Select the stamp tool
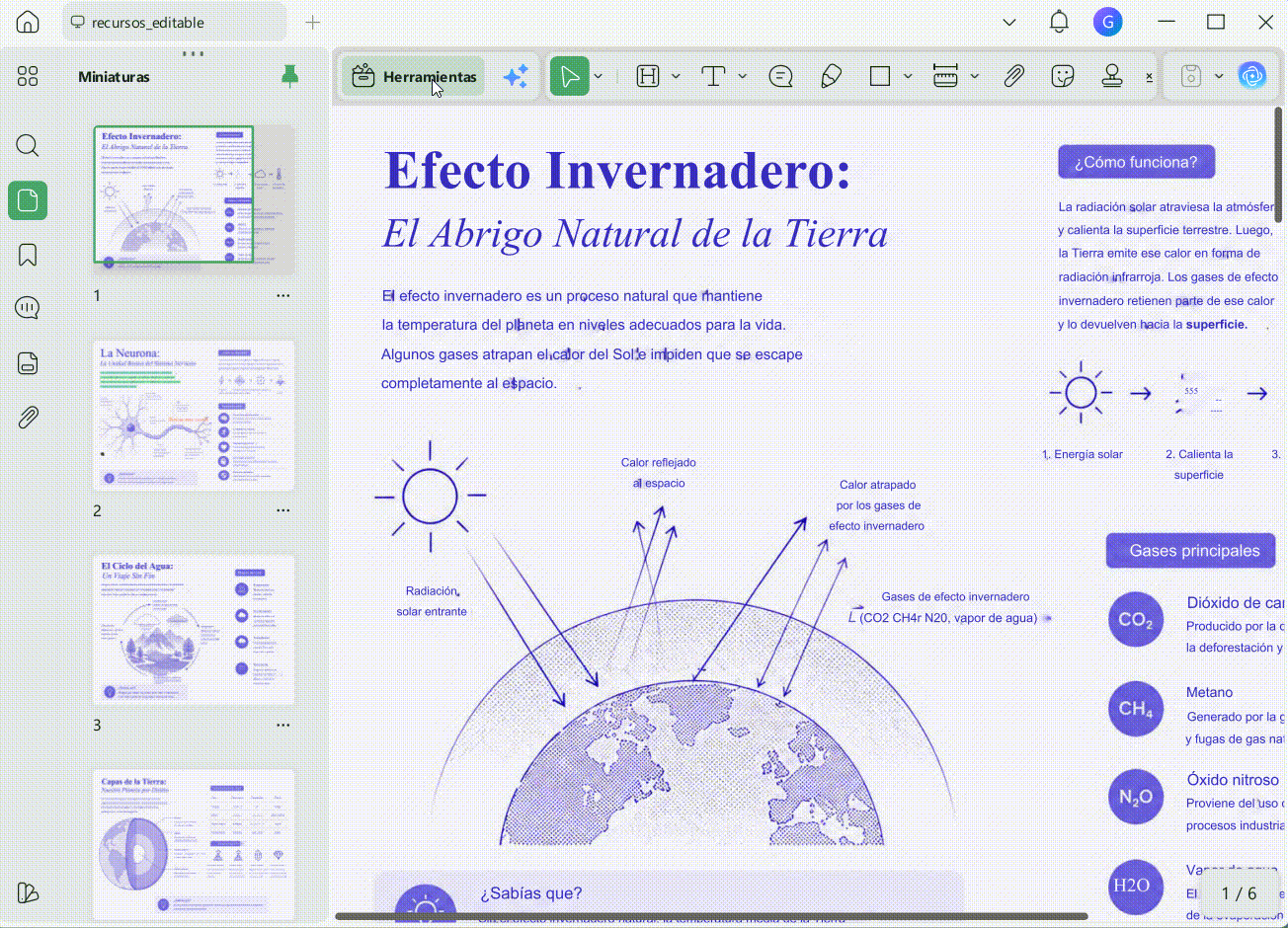1288x928 pixels. pyautogui.click(x=1113, y=77)
